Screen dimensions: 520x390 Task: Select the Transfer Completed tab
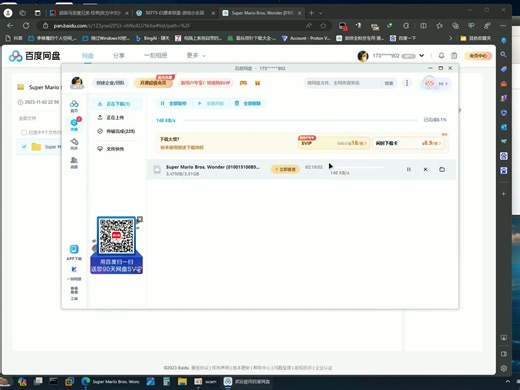click(116, 131)
